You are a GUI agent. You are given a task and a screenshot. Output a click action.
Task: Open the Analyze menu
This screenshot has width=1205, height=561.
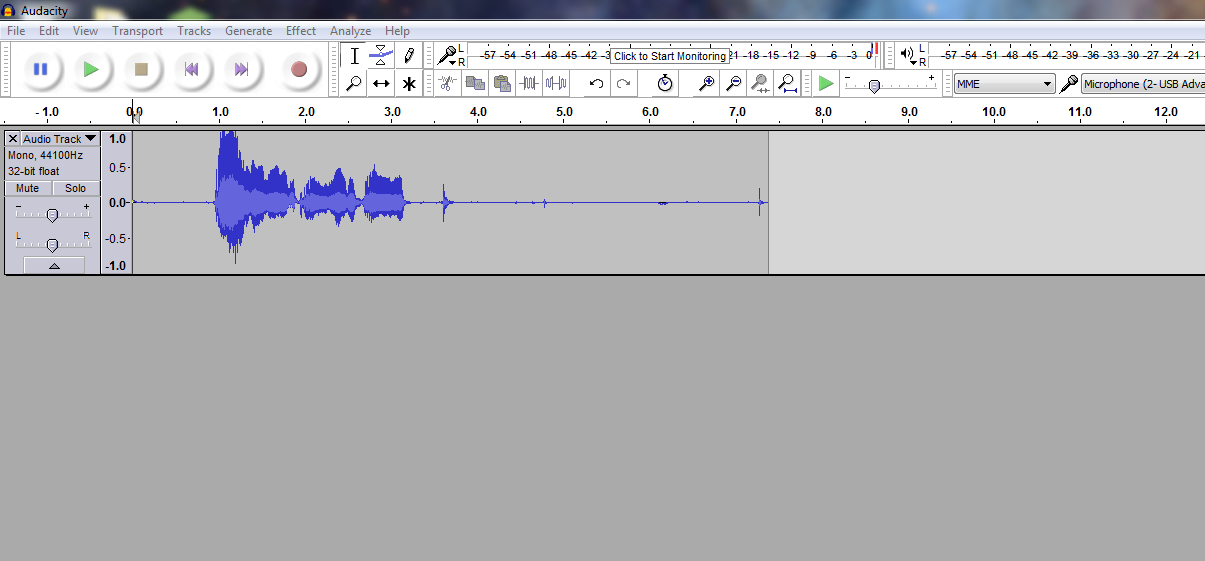tap(350, 31)
